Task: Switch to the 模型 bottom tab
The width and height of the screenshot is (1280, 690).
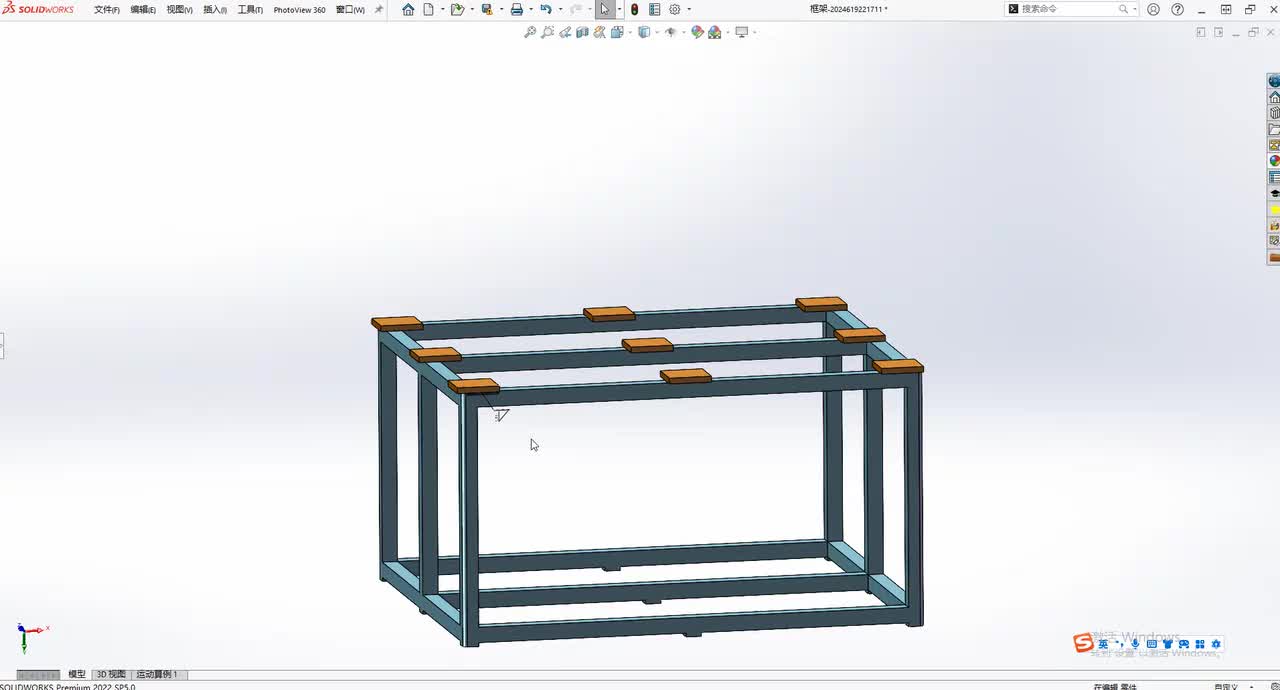Action: (76, 675)
